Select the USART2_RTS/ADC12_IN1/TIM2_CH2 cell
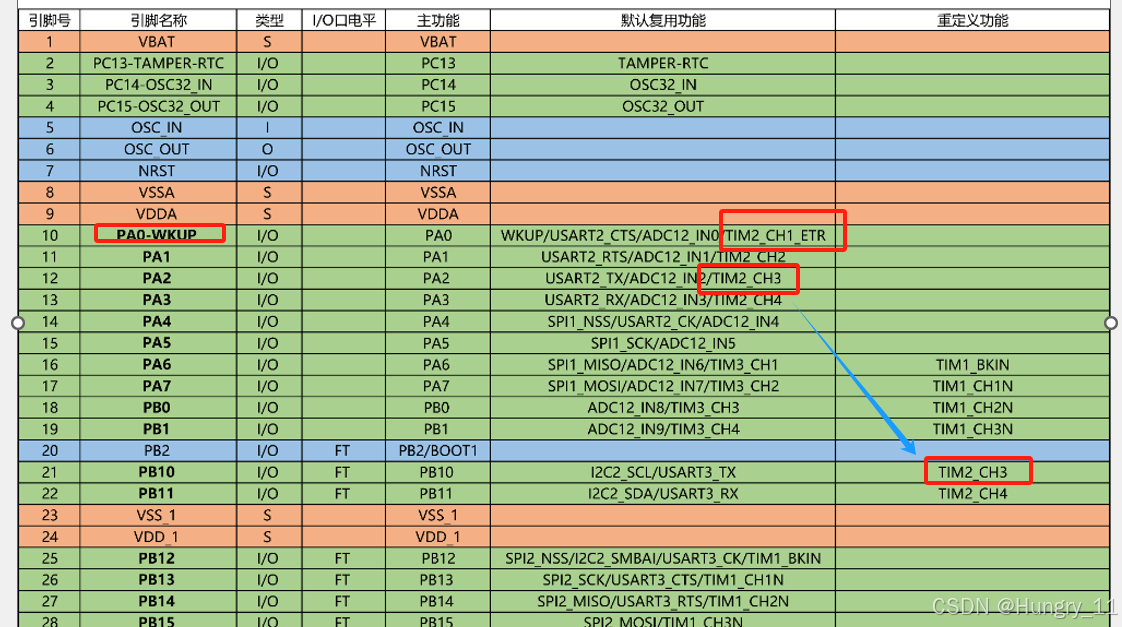The width and height of the screenshot is (1122, 627). pos(663,256)
